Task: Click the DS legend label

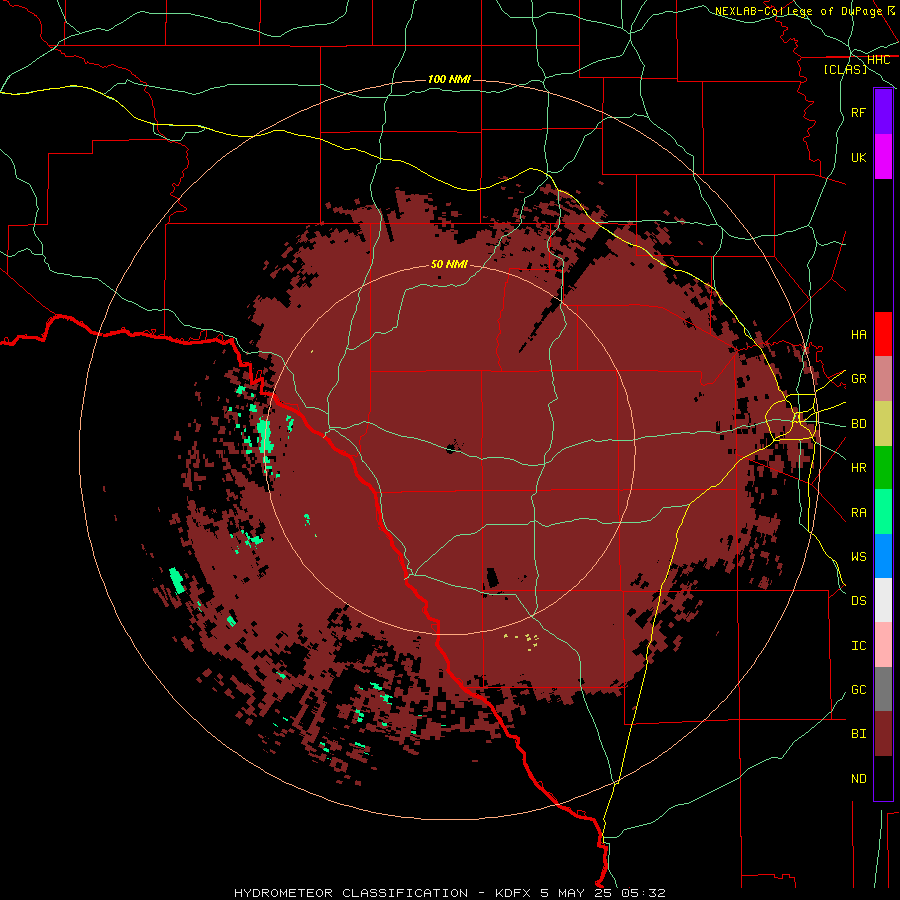Action: (858, 601)
